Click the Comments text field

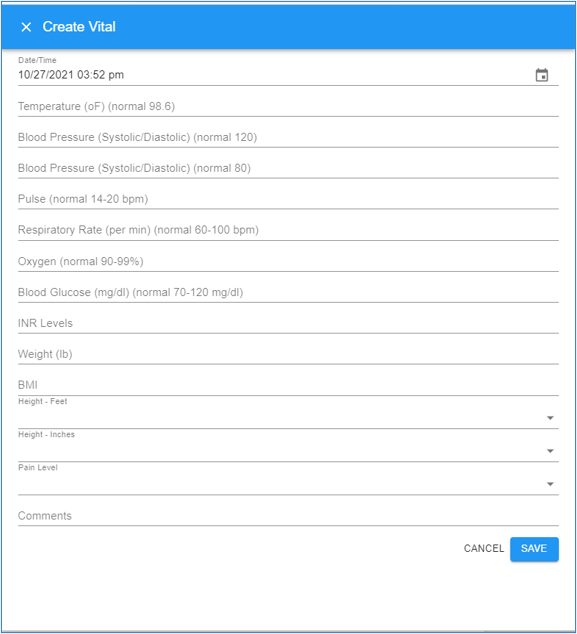point(288,516)
